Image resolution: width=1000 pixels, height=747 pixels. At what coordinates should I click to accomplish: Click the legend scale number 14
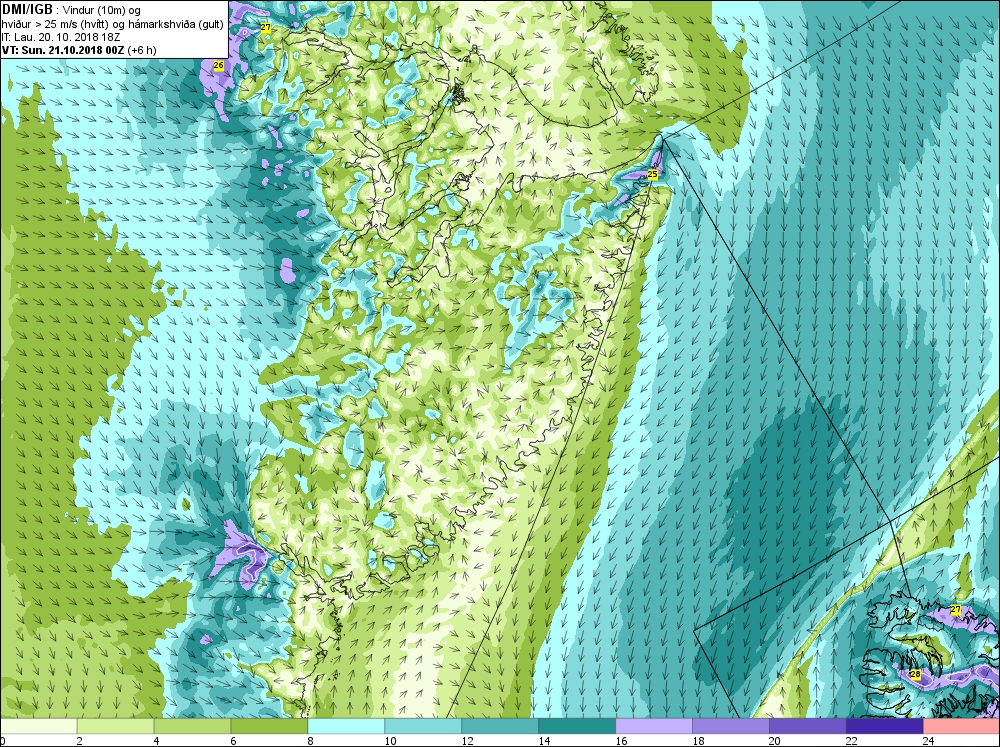(543, 741)
